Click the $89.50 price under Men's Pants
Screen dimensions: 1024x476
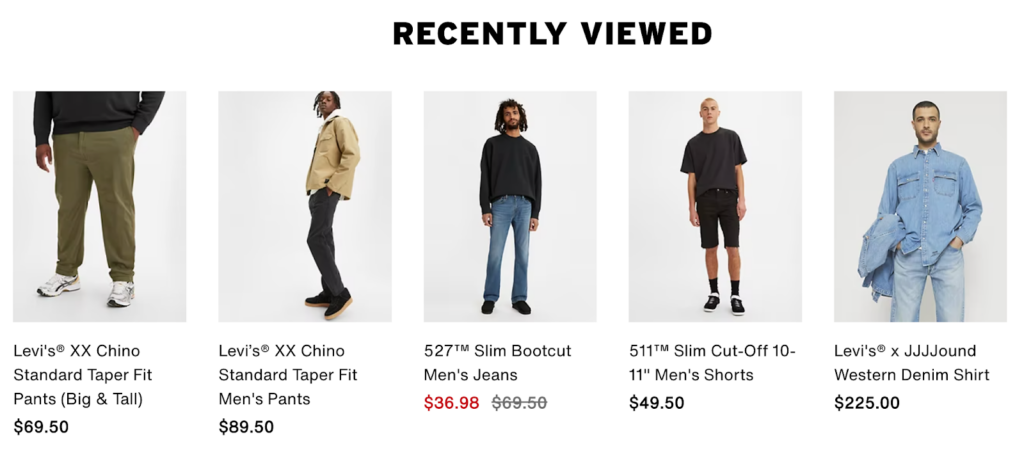(246, 427)
